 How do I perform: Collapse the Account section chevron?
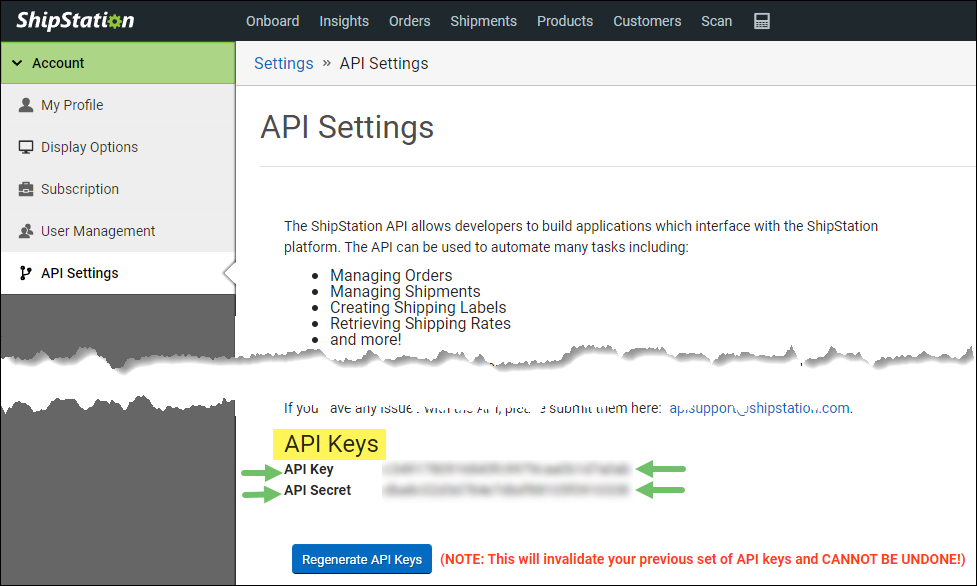coord(17,62)
